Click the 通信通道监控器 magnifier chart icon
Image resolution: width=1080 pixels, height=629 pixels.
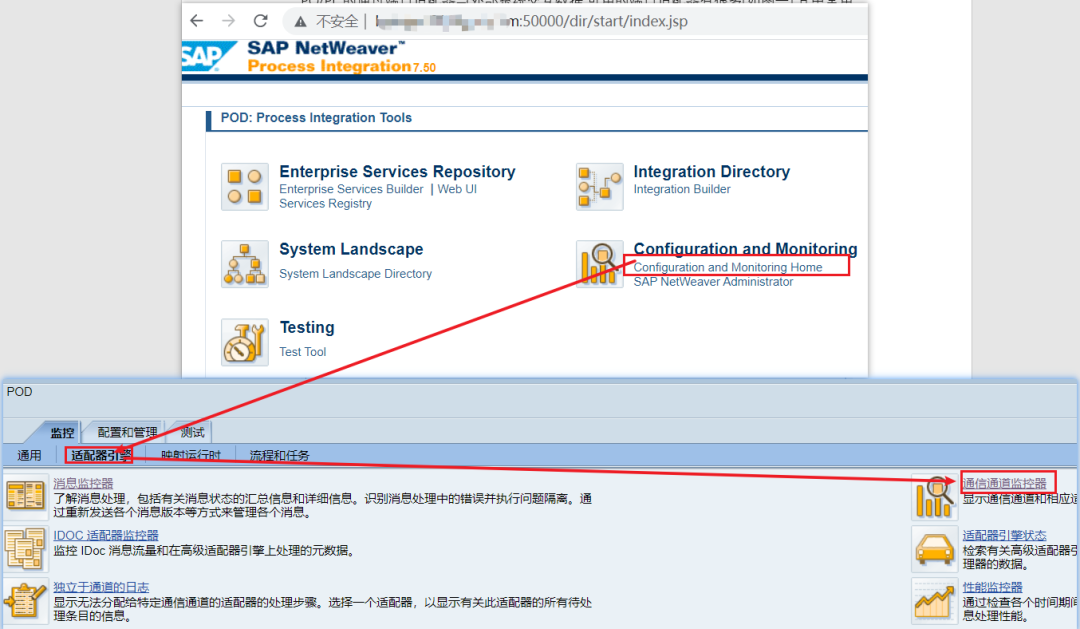[x=934, y=496]
